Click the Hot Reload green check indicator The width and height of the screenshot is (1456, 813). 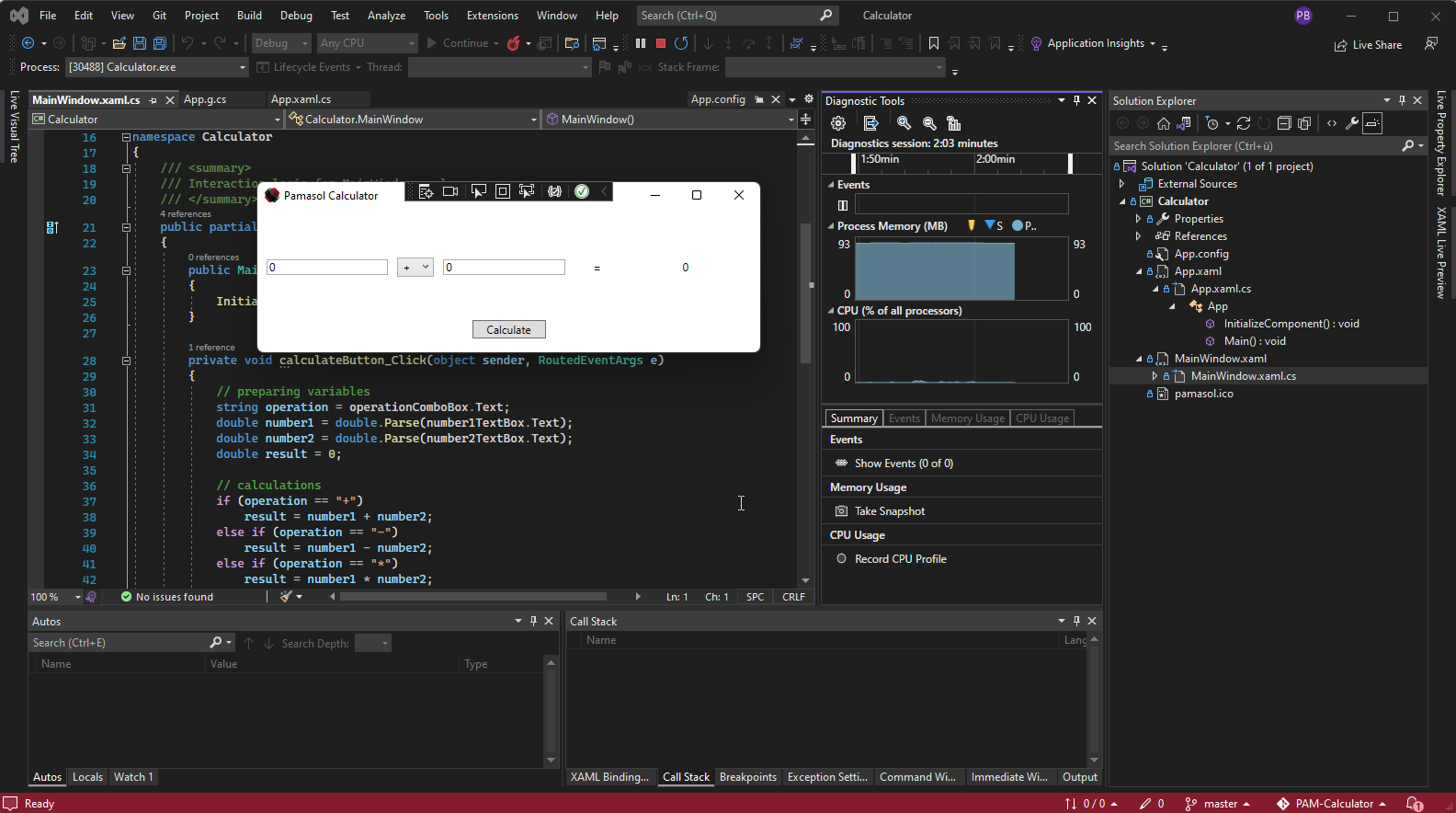tap(582, 191)
